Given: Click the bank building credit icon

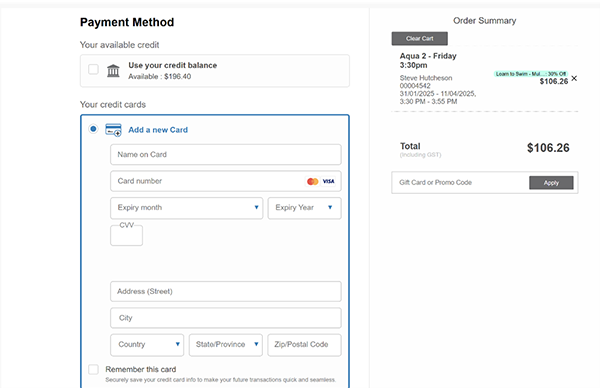Looking at the screenshot, I should click(113, 70).
